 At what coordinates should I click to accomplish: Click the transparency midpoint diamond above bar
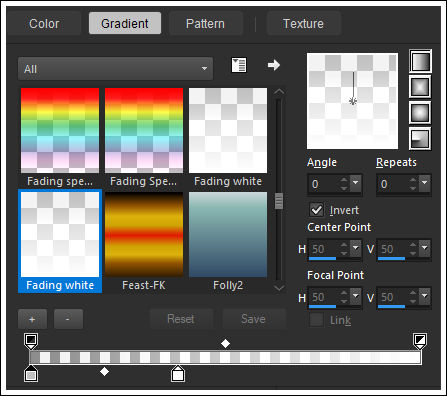click(x=226, y=343)
